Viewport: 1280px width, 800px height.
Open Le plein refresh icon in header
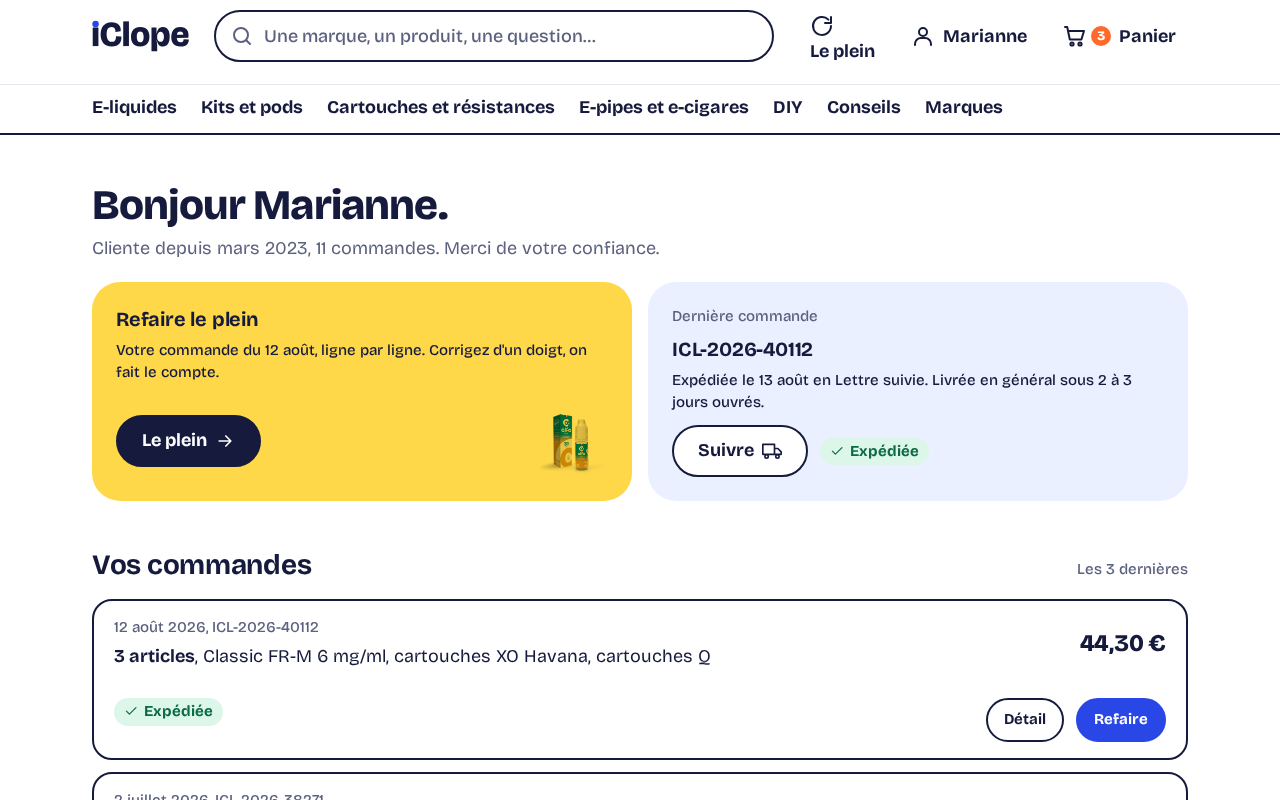pos(822,26)
